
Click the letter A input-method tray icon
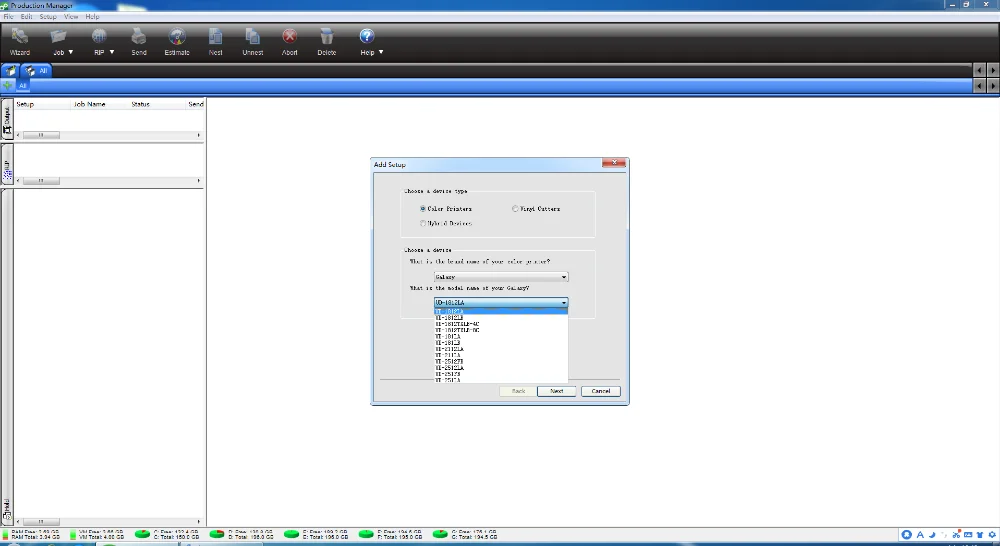coord(920,535)
